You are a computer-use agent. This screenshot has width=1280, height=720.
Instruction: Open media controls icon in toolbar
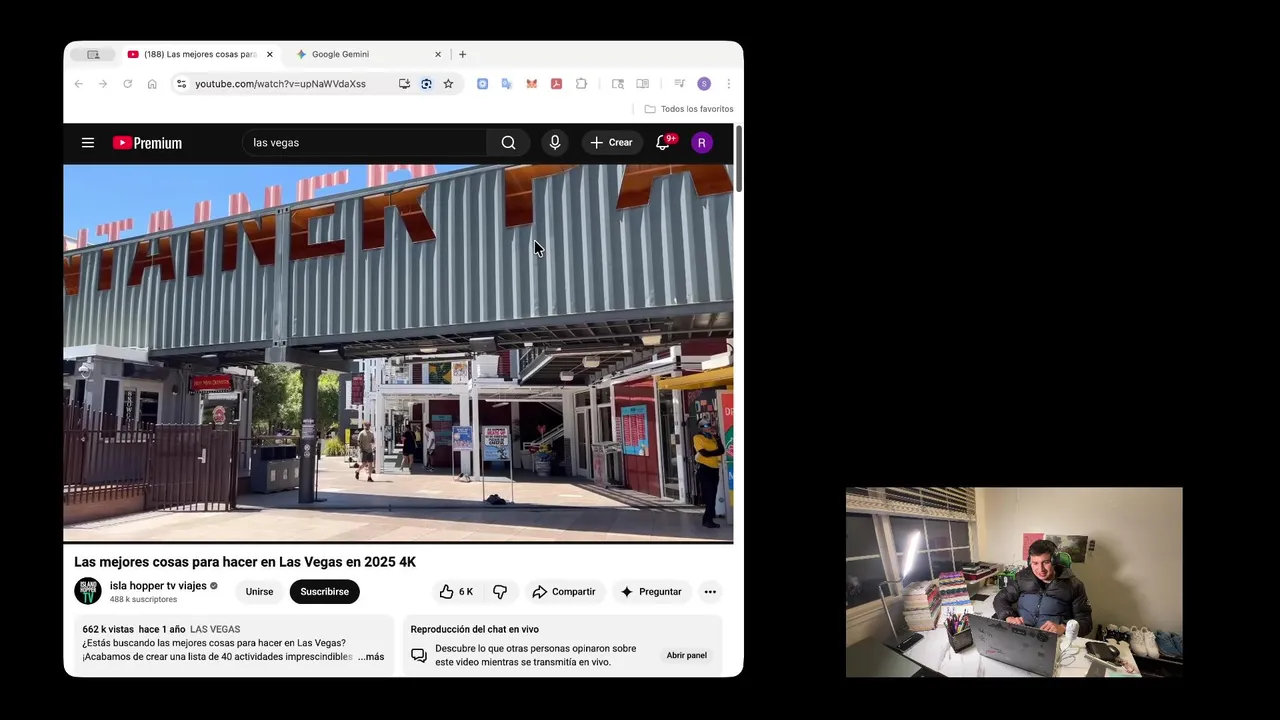(679, 84)
